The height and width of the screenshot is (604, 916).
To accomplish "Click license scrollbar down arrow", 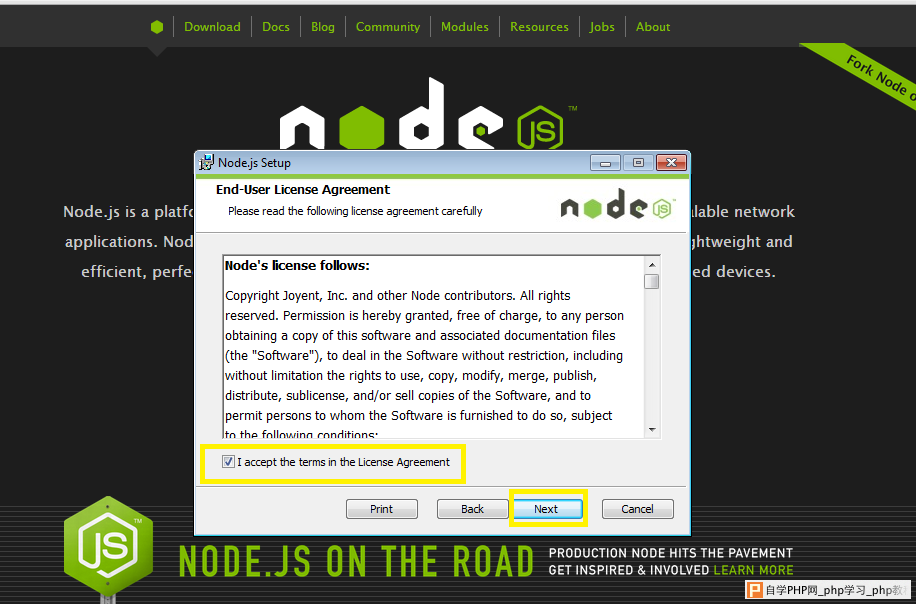I will coord(652,430).
